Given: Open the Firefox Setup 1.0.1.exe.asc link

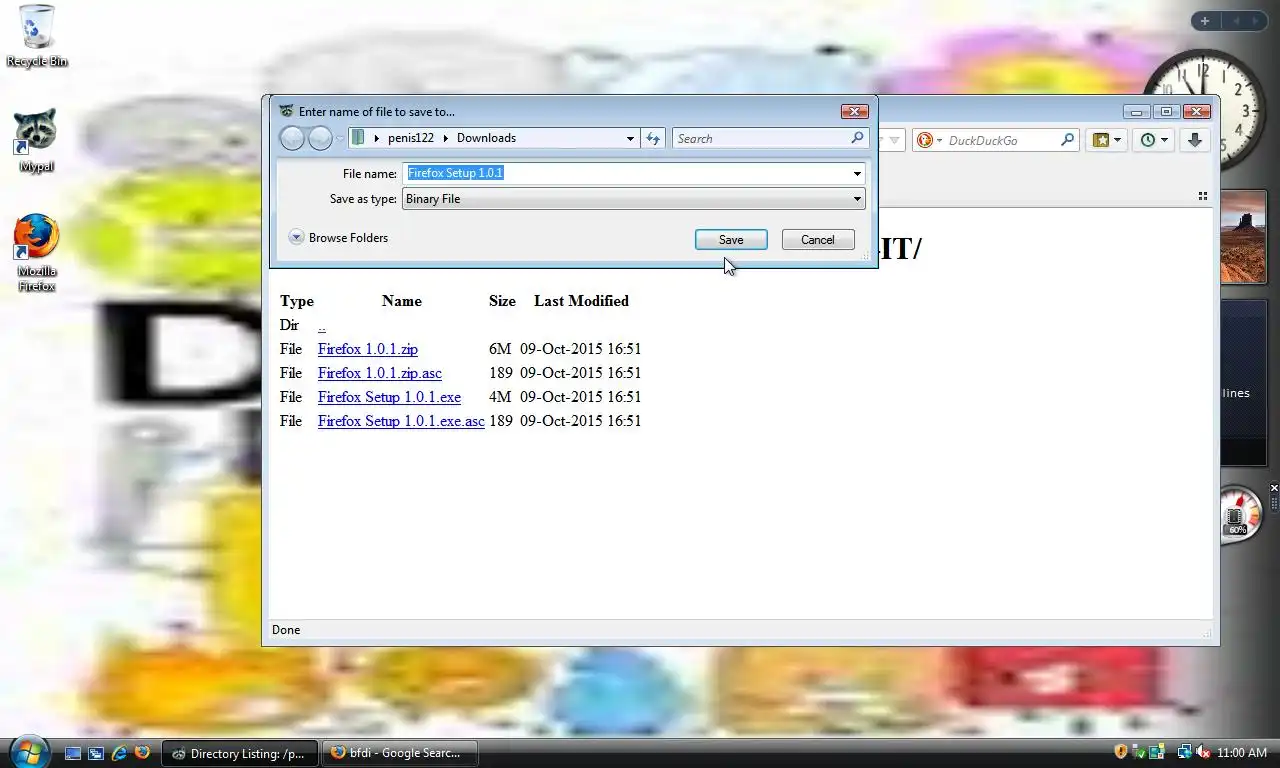Looking at the screenshot, I should 401,421.
